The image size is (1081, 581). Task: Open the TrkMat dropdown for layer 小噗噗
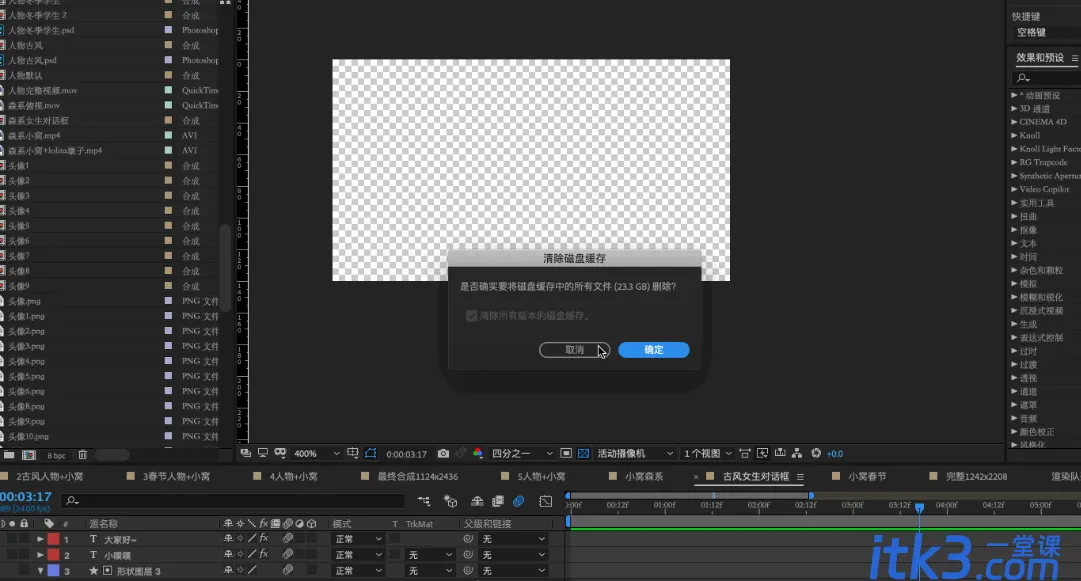tap(430, 555)
